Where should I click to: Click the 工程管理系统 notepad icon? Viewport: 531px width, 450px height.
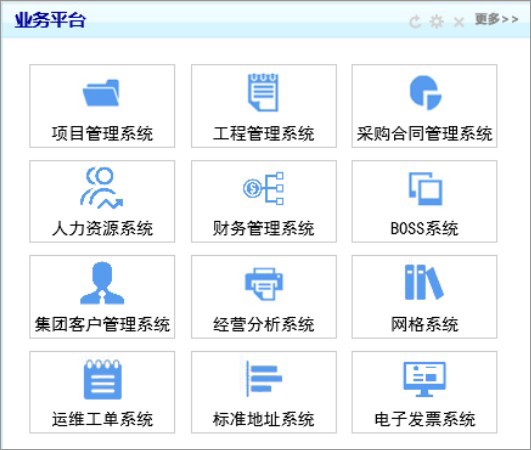pyautogui.click(x=263, y=92)
